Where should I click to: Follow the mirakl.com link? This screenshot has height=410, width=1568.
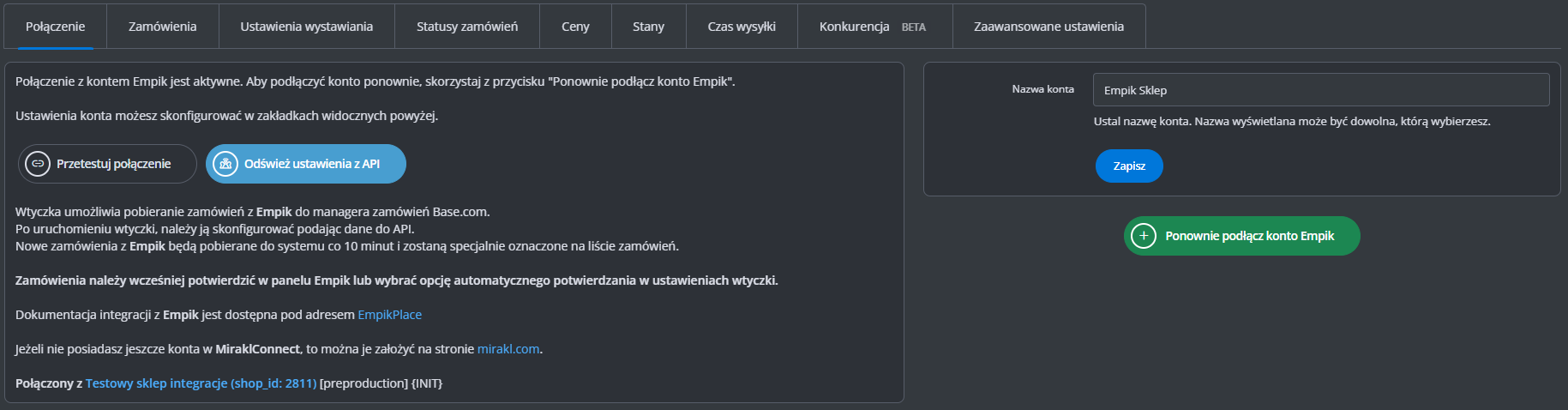coord(508,349)
